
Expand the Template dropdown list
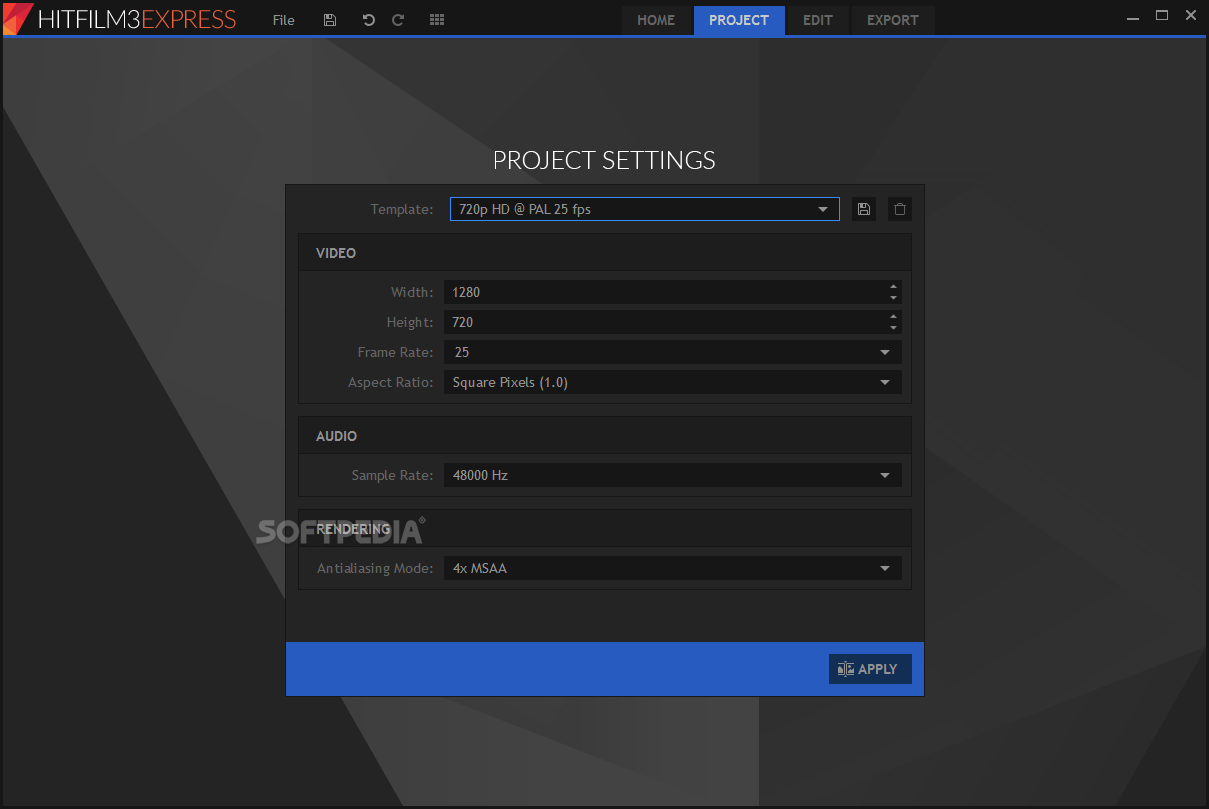(x=644, y=209)
